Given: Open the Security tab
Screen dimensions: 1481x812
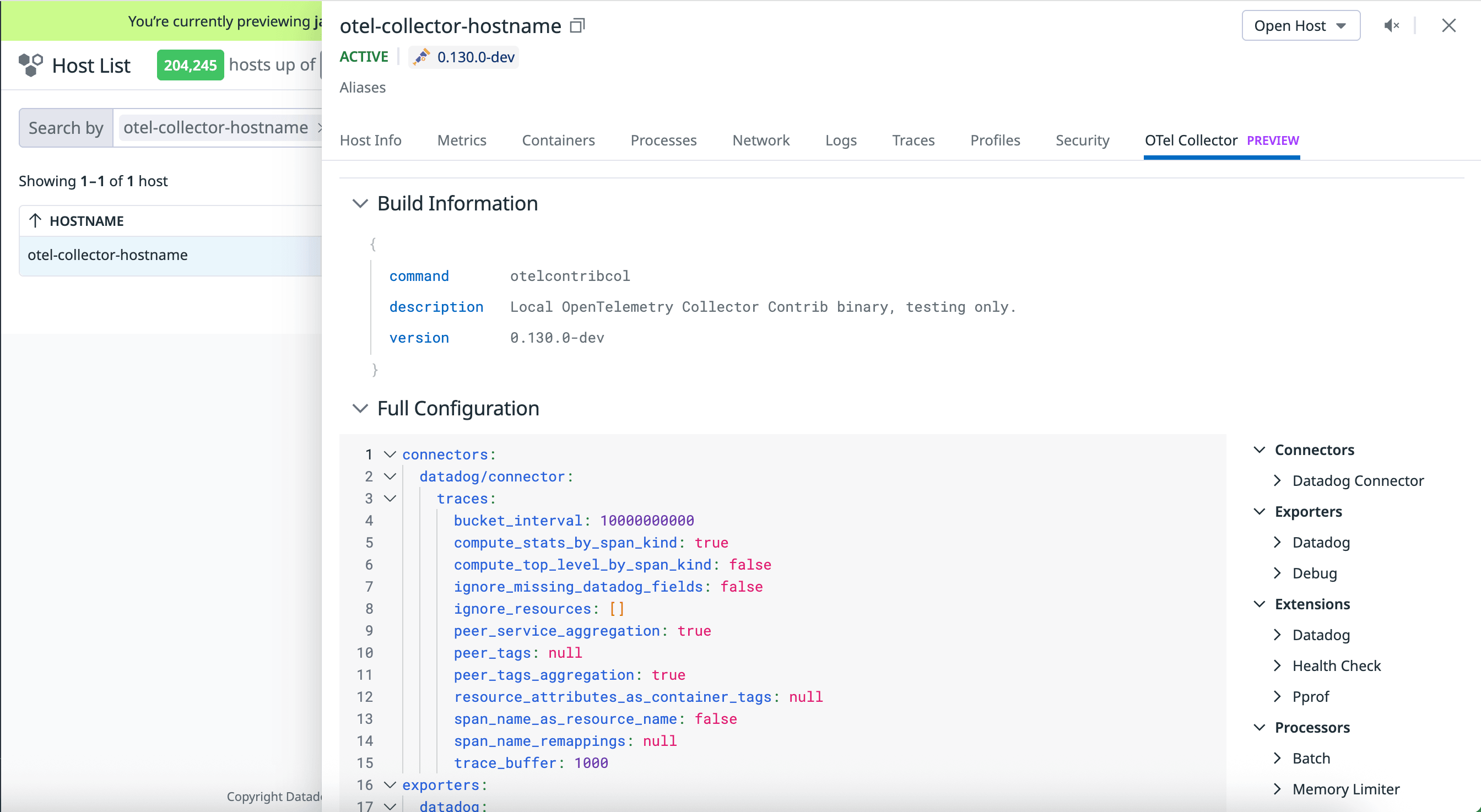Looking at the screenshot, I should [1083, 140].
